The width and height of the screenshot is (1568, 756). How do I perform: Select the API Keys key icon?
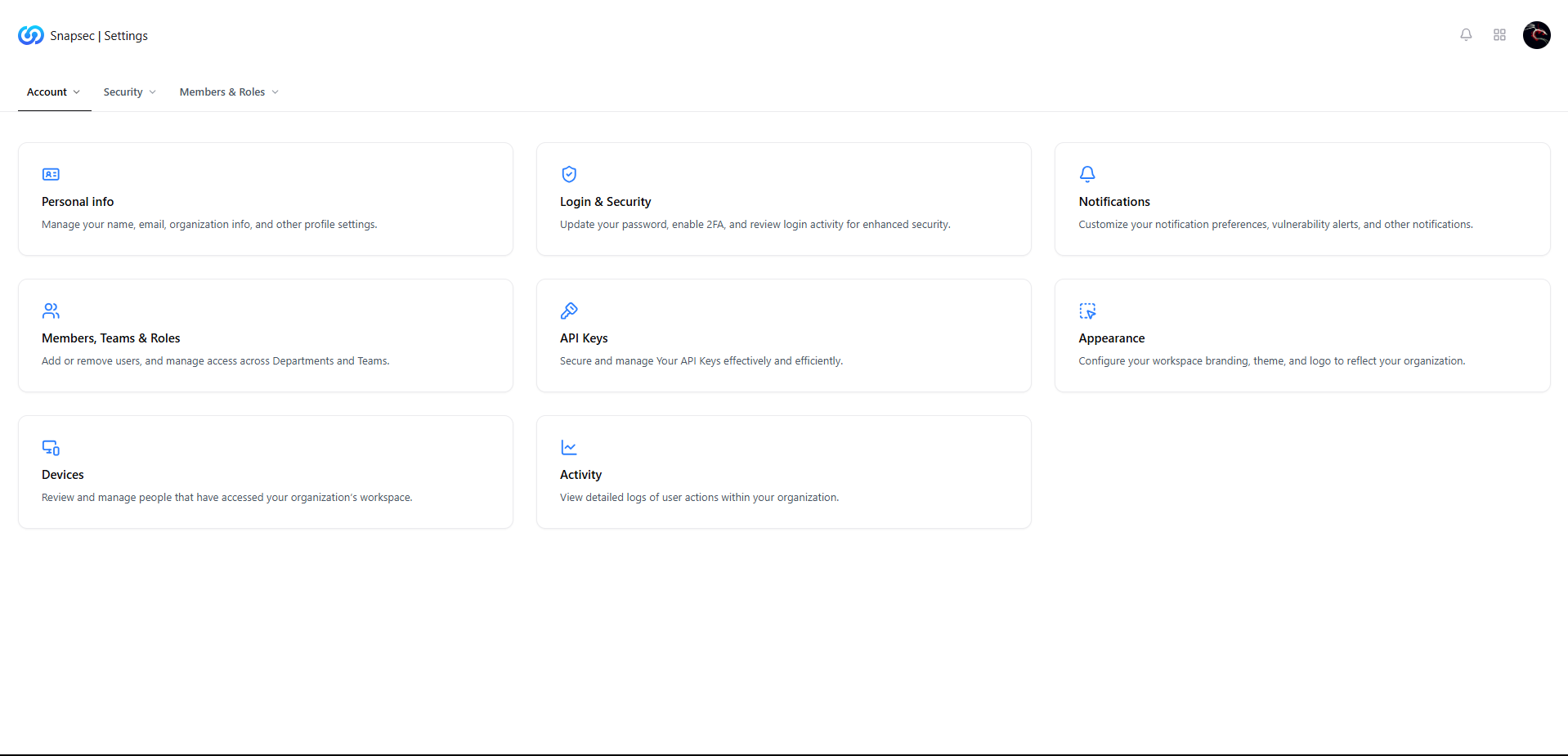pyautogui.click(x=569, y=311)
